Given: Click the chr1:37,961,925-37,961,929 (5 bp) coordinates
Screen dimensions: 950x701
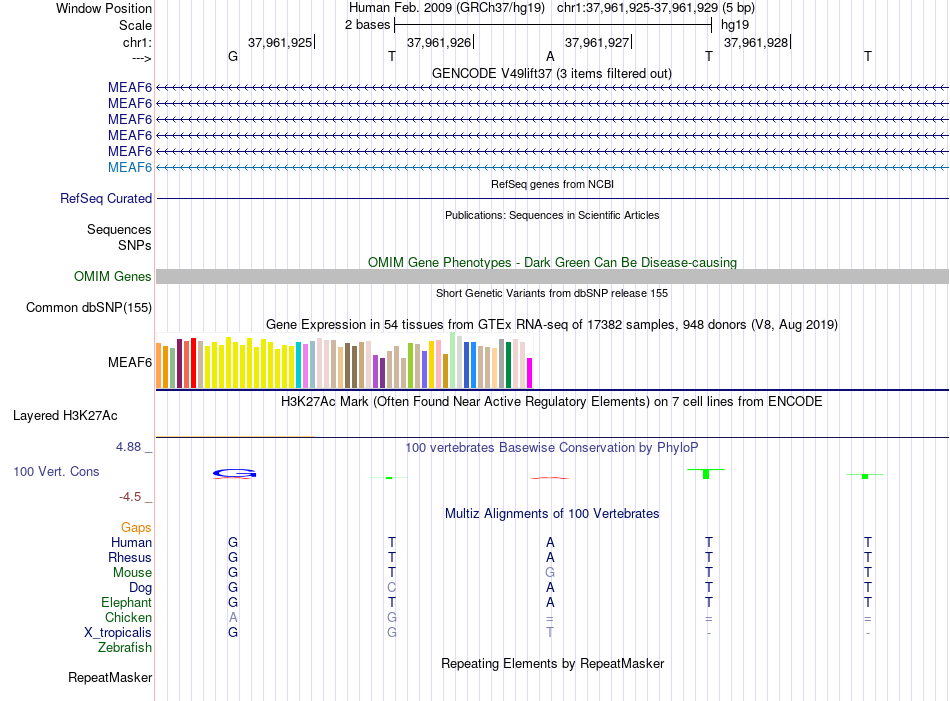Looking at the screenshot, I should [656, 8].
